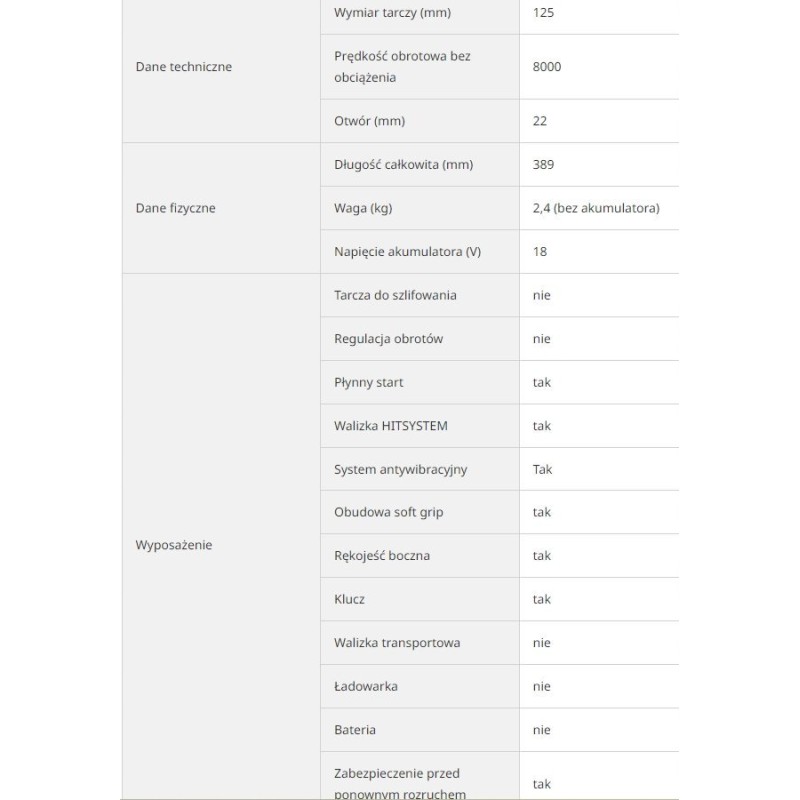This screenshot has height=800, width=800.
Task: Select the Tarcza do szlifowania label
Action: coord(396,295)
